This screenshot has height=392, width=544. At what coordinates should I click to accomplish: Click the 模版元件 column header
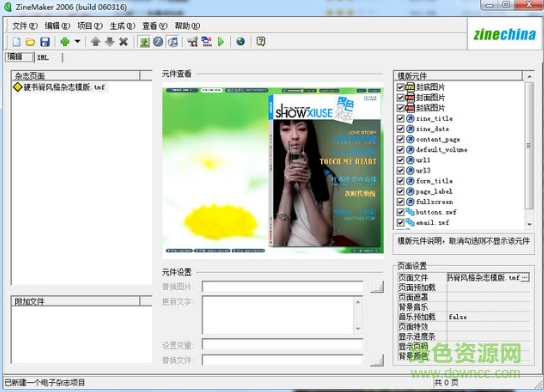458,76
